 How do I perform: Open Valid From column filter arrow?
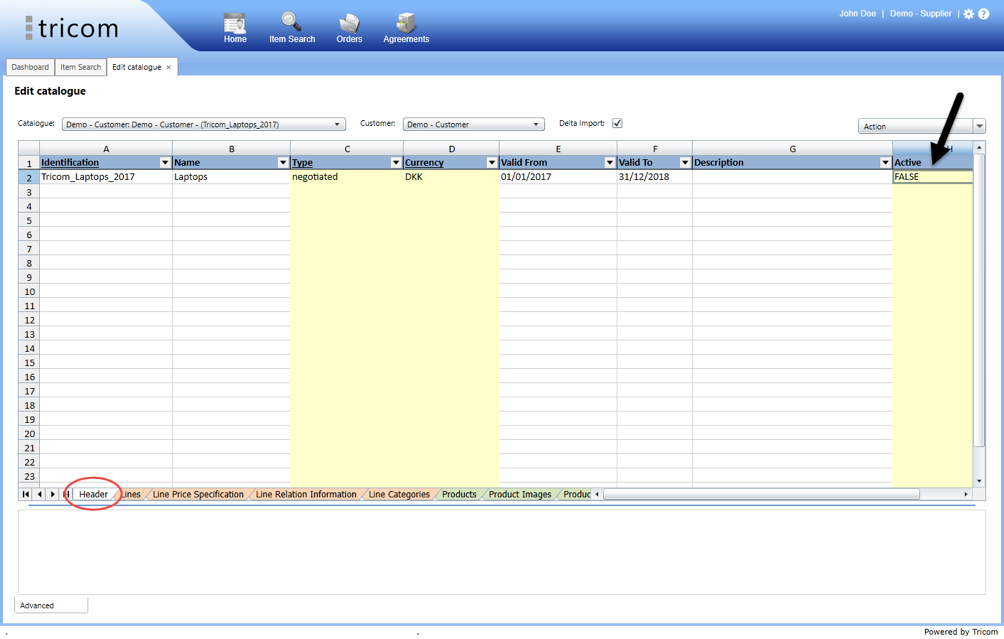pyautogui.click(x=610, y=163)
